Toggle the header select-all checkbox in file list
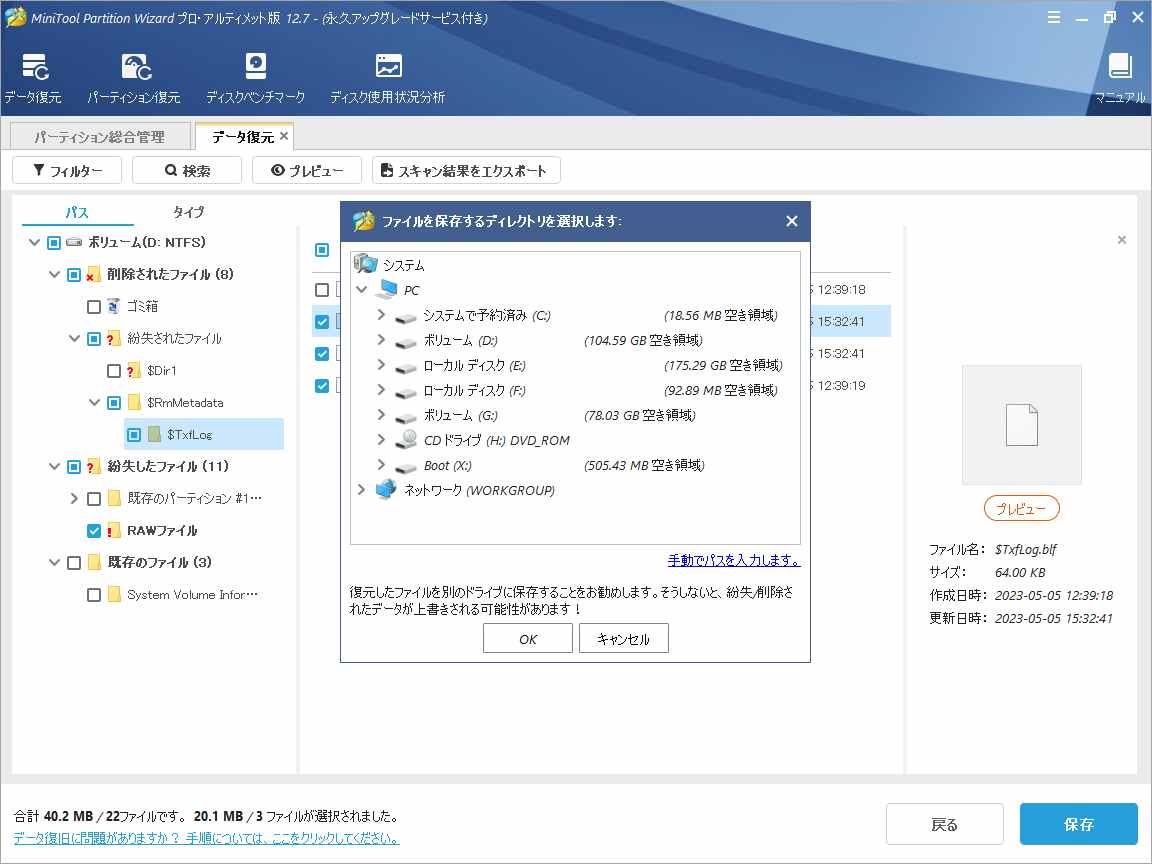The image size is (1152, 864). point(322,251)
